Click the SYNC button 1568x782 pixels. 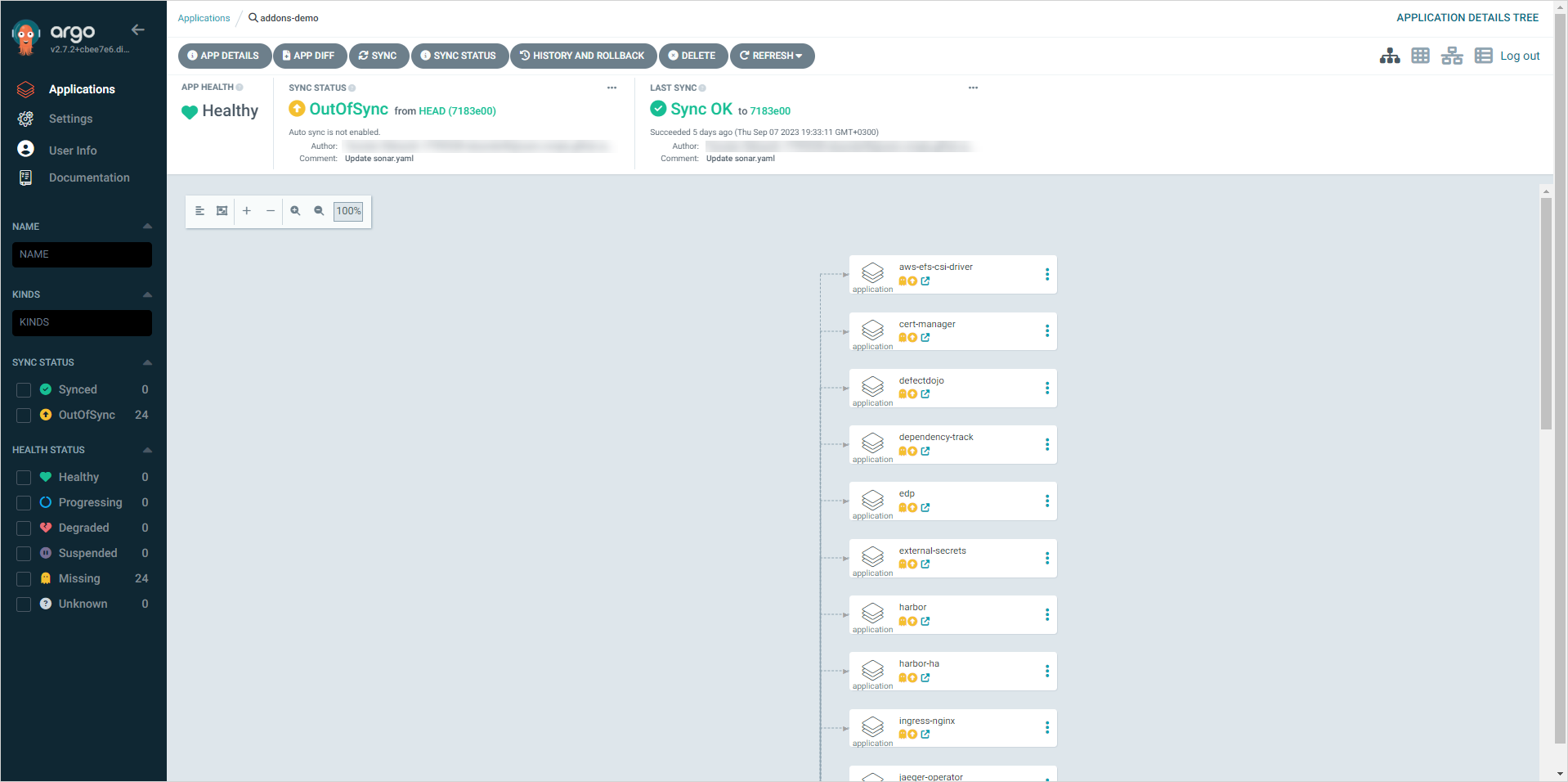click(x=379, y=56)
